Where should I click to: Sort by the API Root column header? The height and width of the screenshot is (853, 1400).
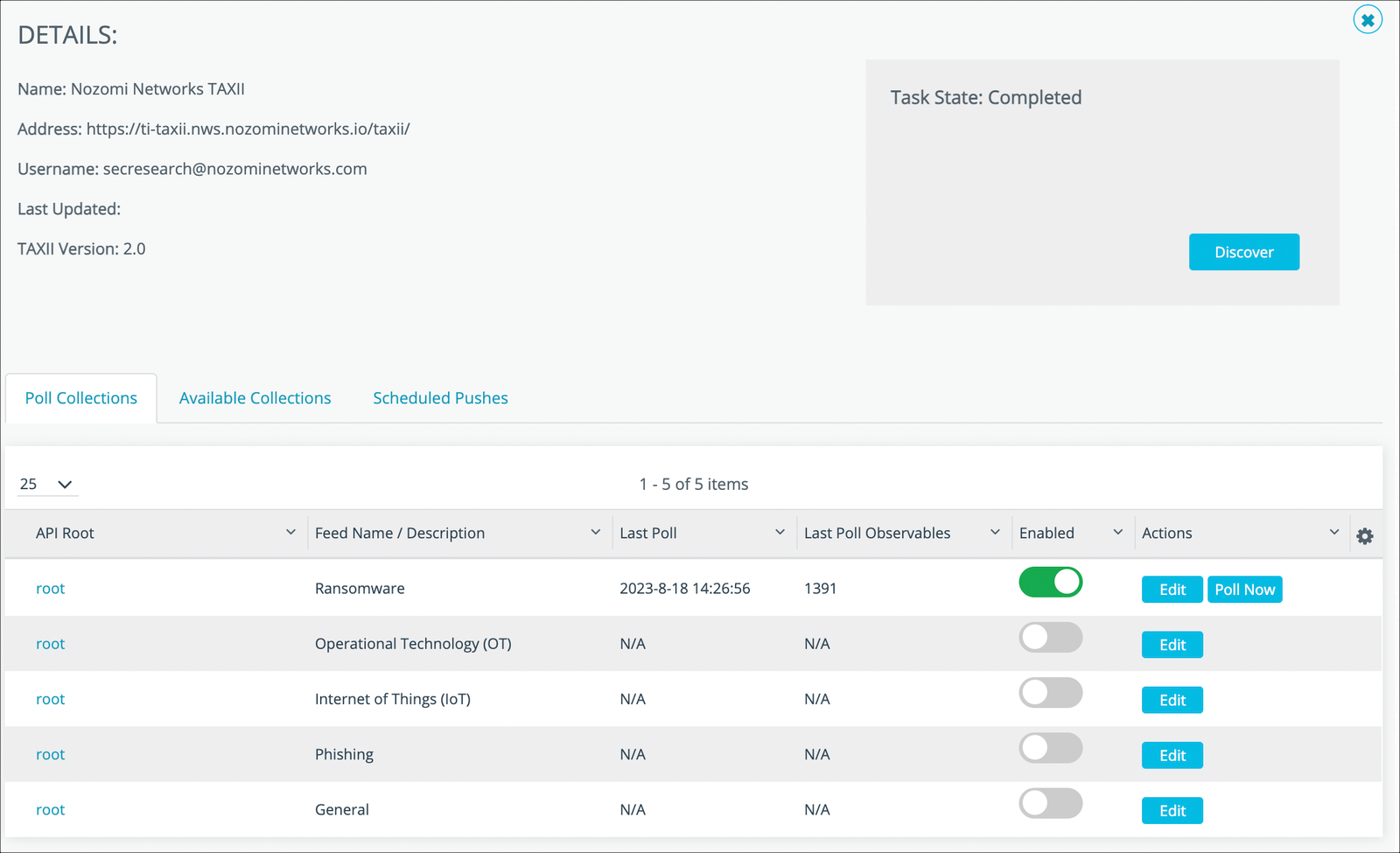pos(65,533)
